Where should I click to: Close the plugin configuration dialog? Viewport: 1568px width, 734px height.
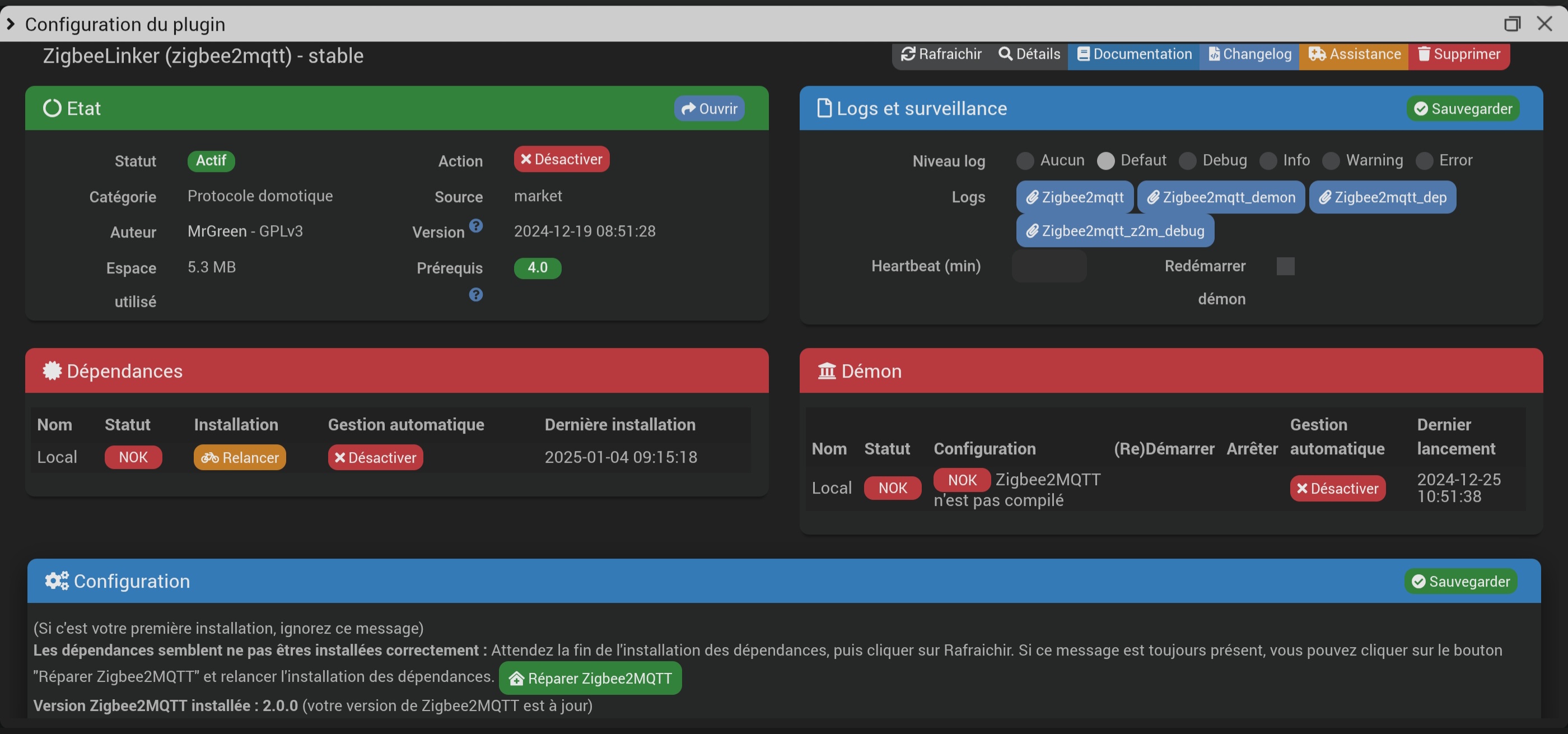pos(1545,24)
